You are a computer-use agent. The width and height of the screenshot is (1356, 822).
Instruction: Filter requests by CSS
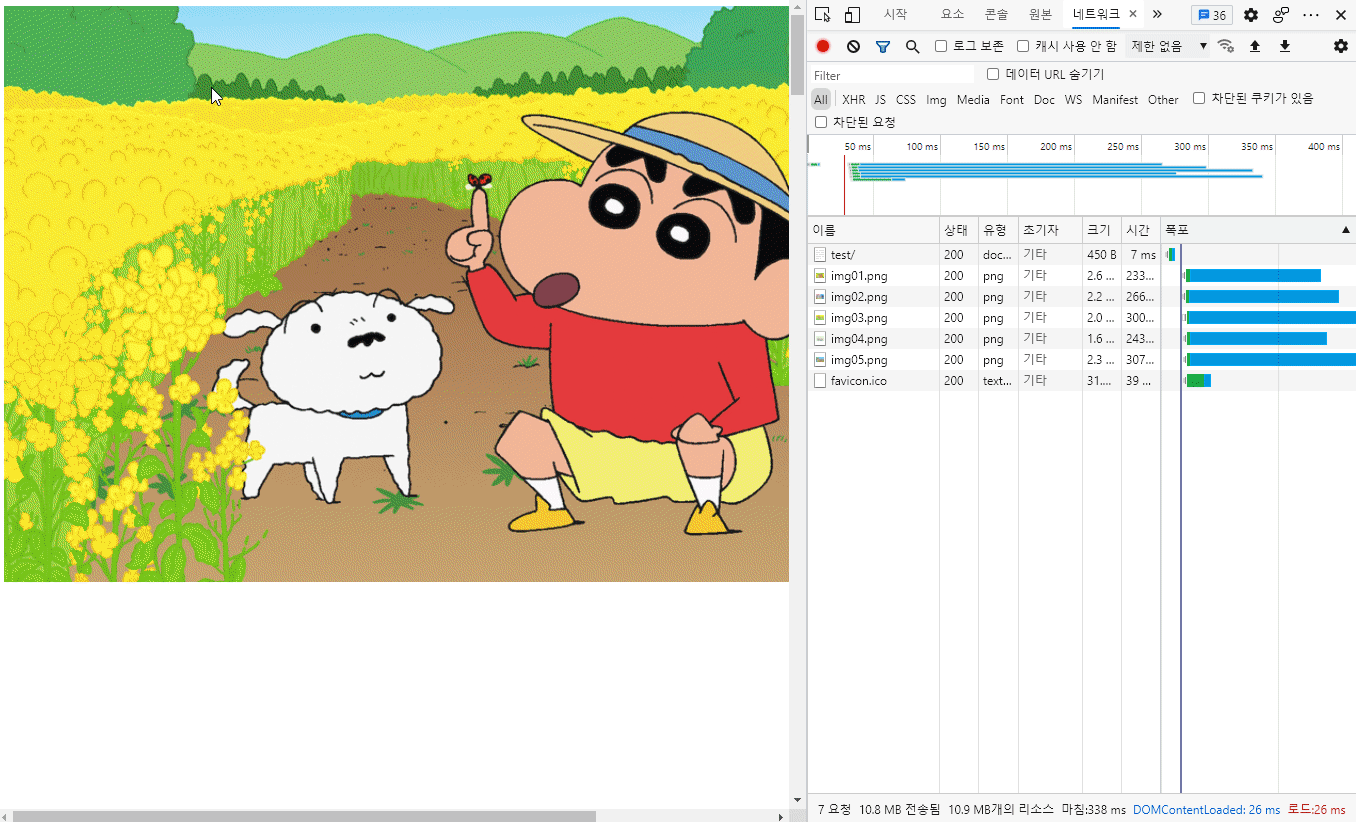click(x=906, y=100)
